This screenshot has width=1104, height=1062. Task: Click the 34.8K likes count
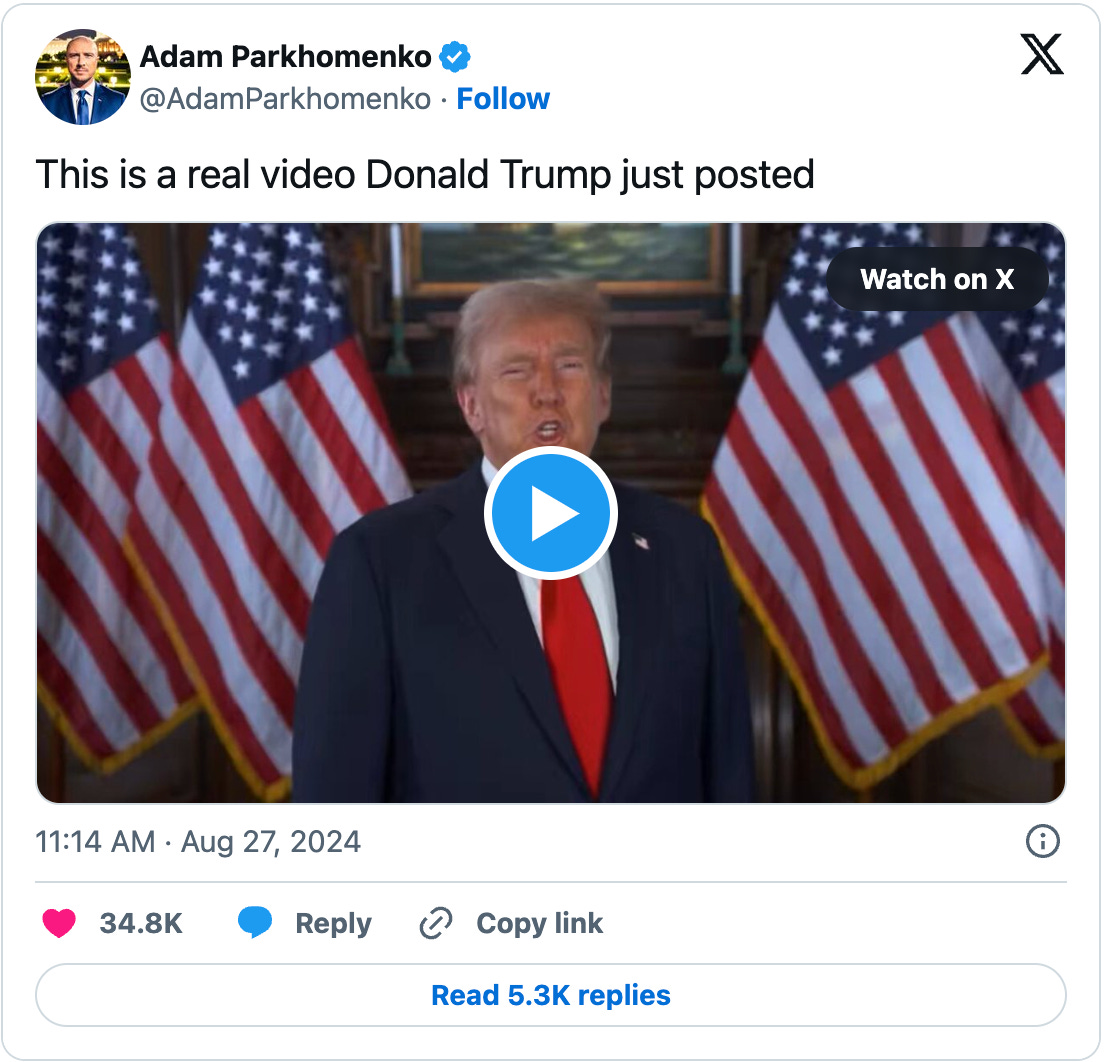(141, 923)
